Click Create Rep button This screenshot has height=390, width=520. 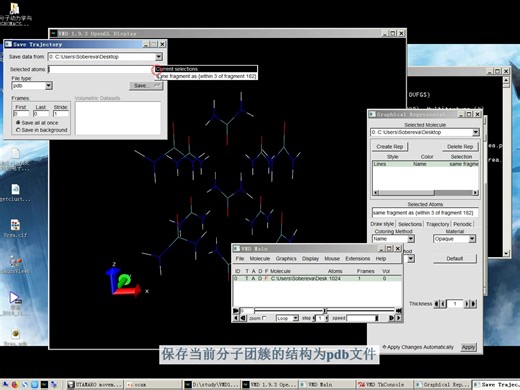click(390, 146)
